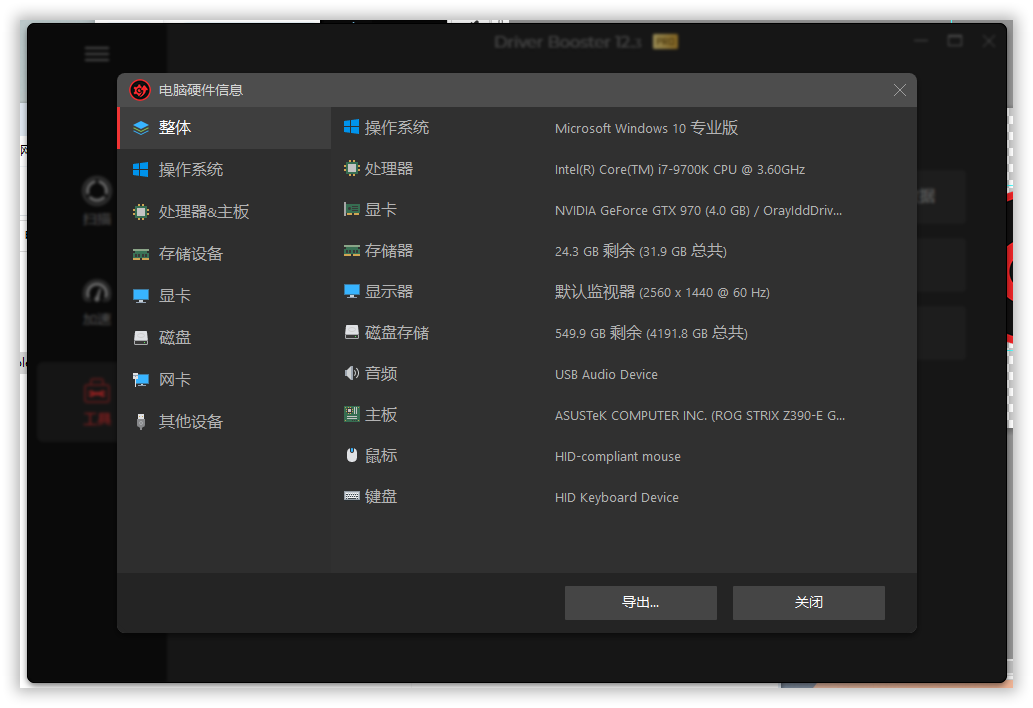This screenshot has height=708, width=1033.
Task: Click the 电脑硬件信息 dialog title text
Action: (201, 90)
